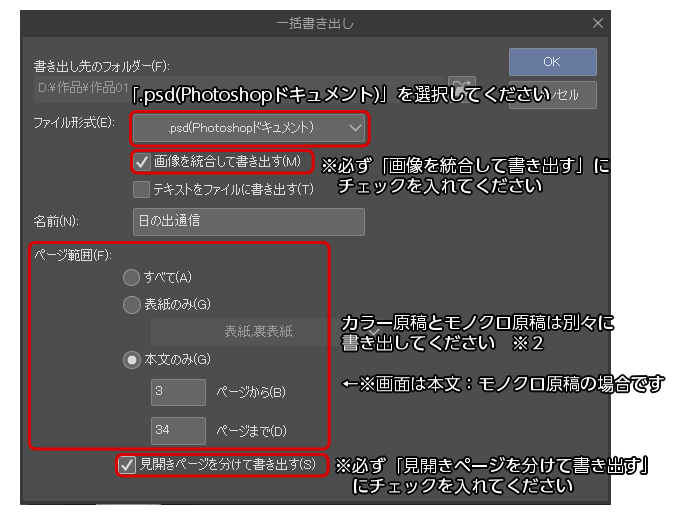Click the ページ範囲(F) label
700x514 pixels.
point(73,255)
